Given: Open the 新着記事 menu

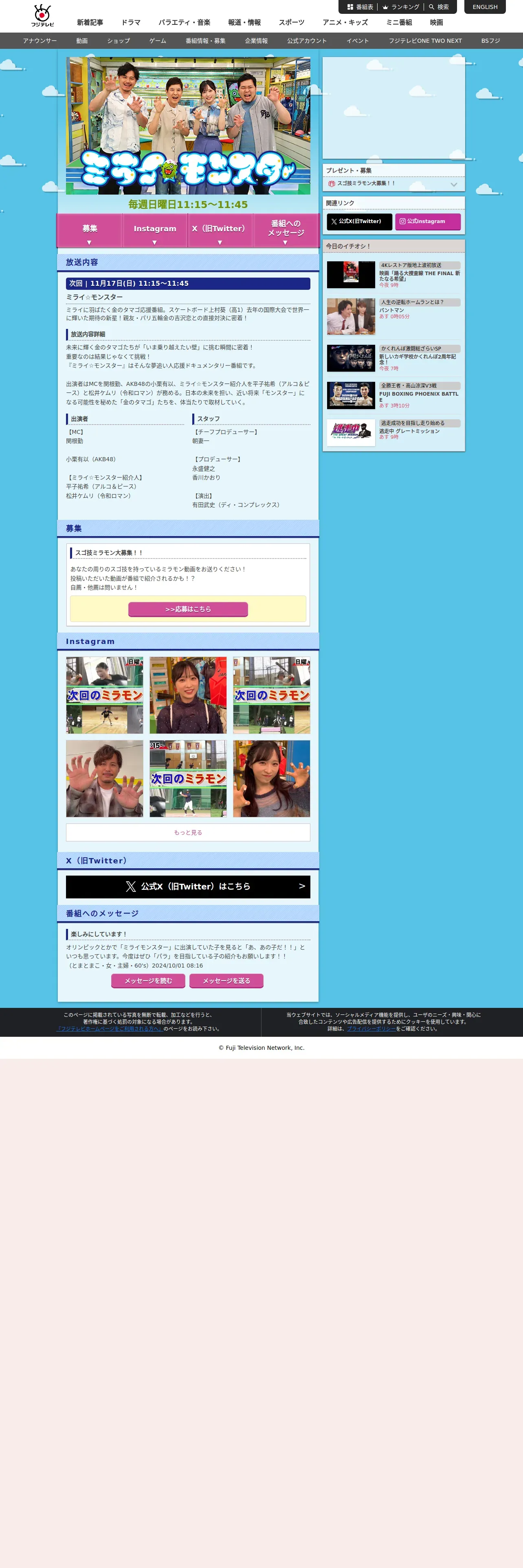Looking at the screenshot, I should pos(90,22).
